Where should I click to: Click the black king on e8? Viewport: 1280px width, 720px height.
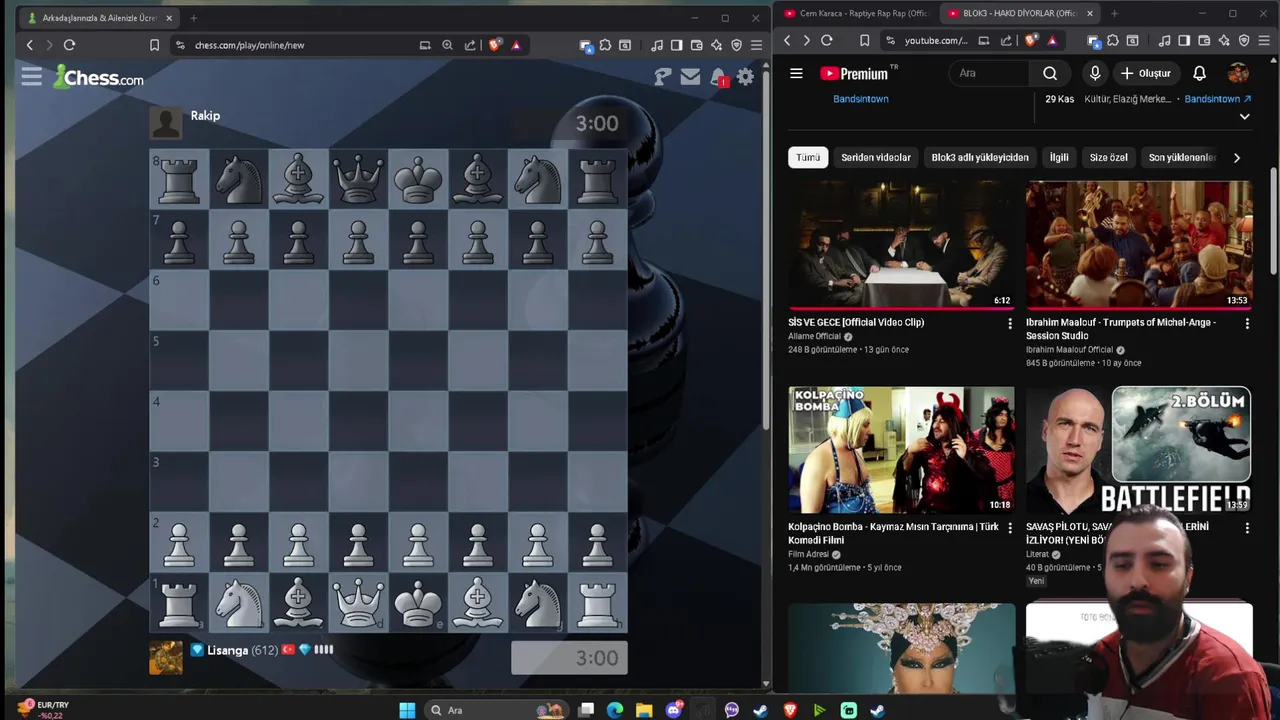(x=418, y=180)
